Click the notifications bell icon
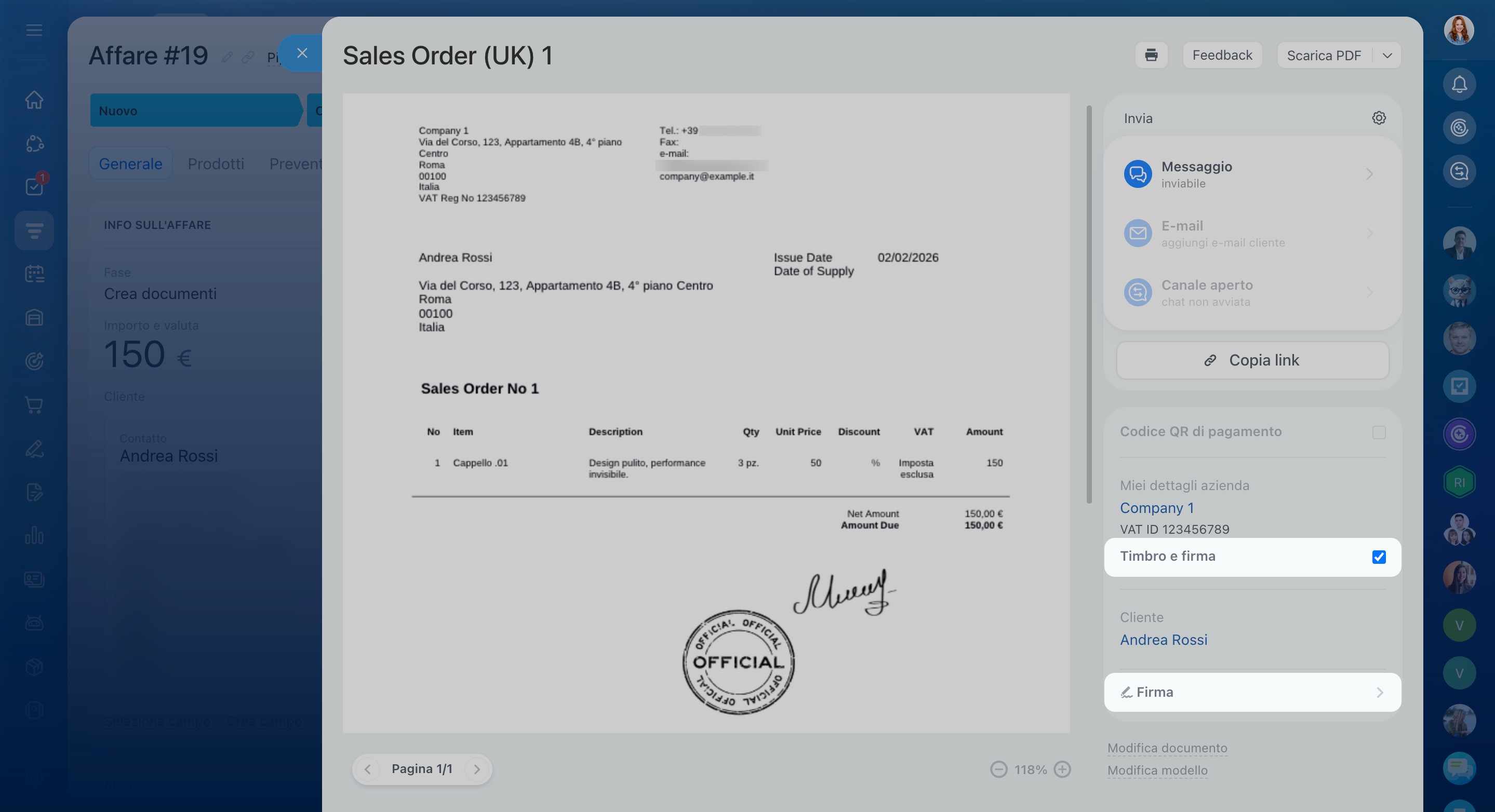The width and height of the screenshot is (1495, 812). pyautogui.click(x=1459, y=85)
